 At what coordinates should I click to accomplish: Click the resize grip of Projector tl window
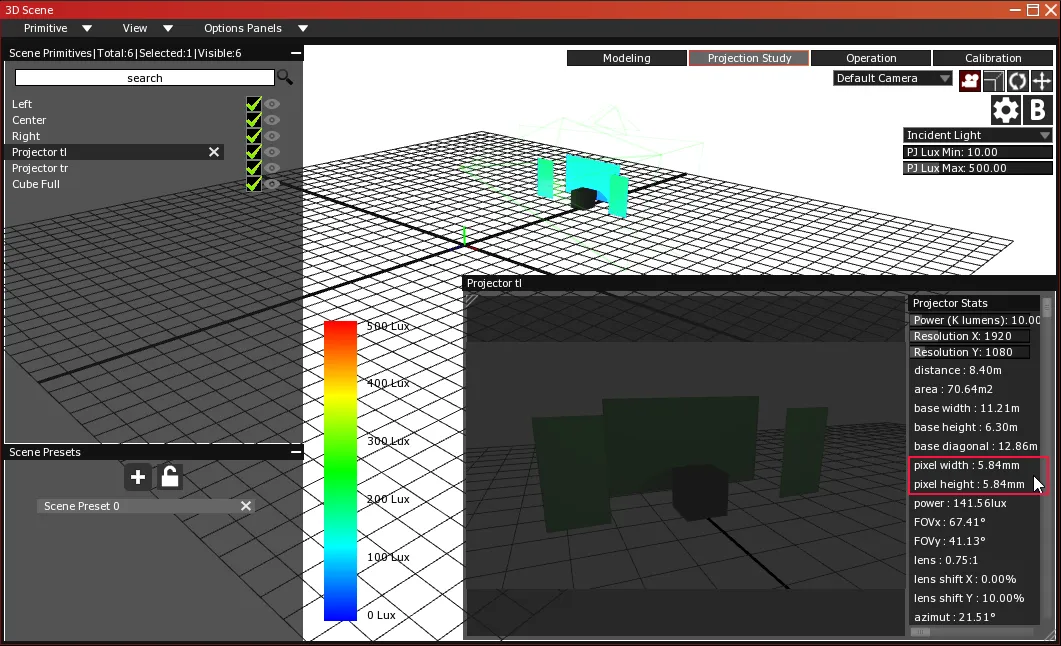pyautogui.click(x=1049, y=635)
